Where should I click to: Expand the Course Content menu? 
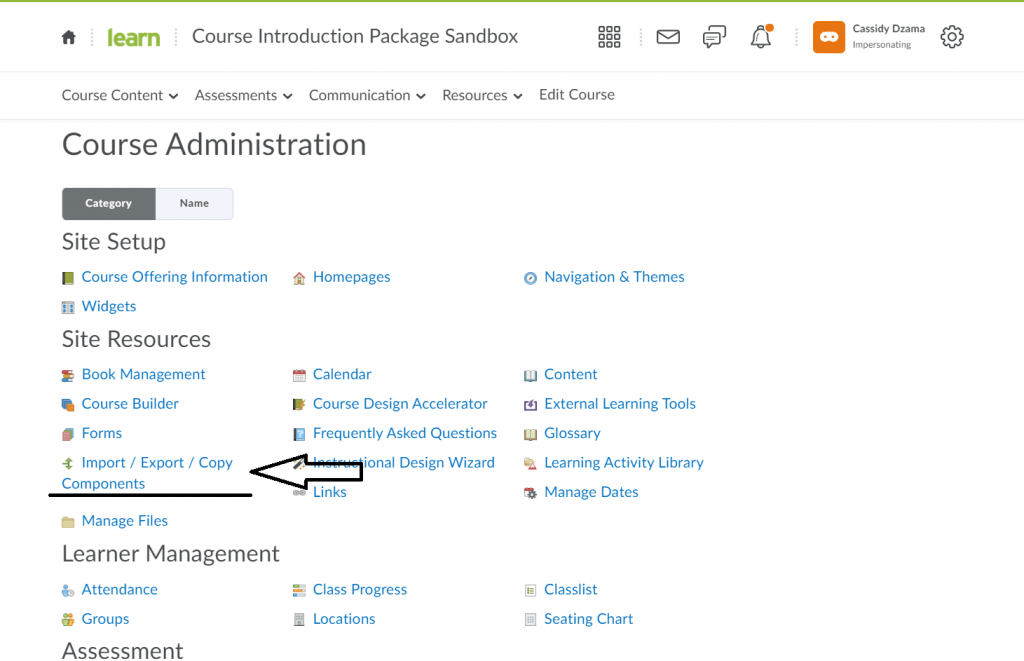[113, 95]
